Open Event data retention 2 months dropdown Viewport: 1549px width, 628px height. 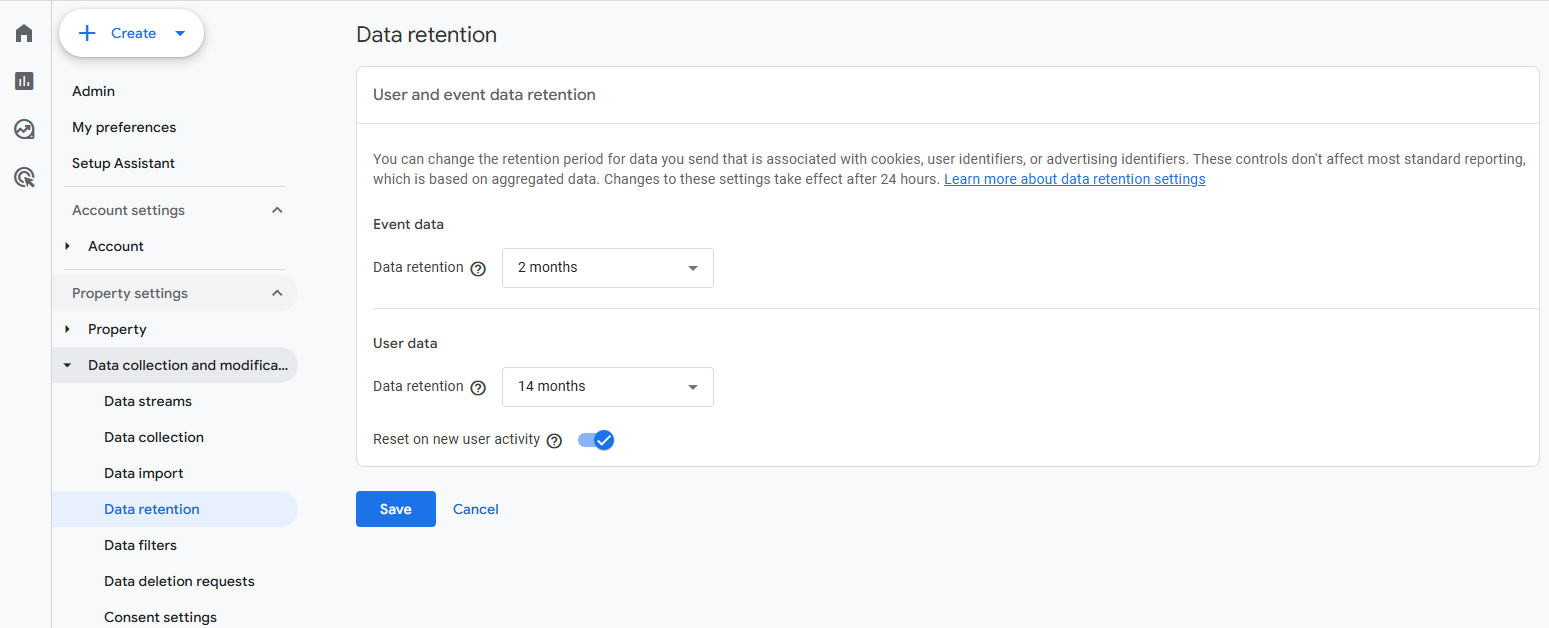click(608, 268)
